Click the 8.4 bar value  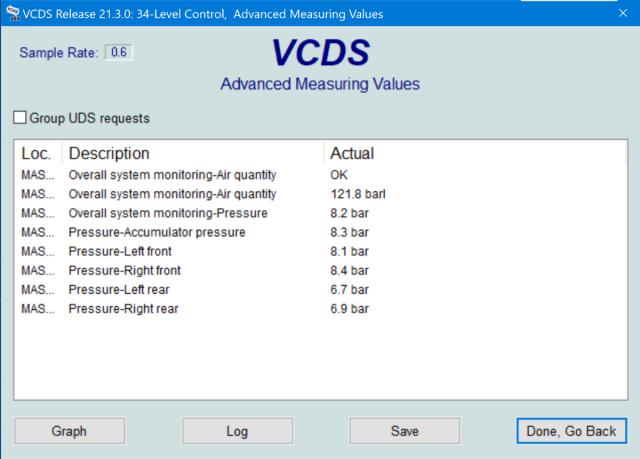point(349,271)
